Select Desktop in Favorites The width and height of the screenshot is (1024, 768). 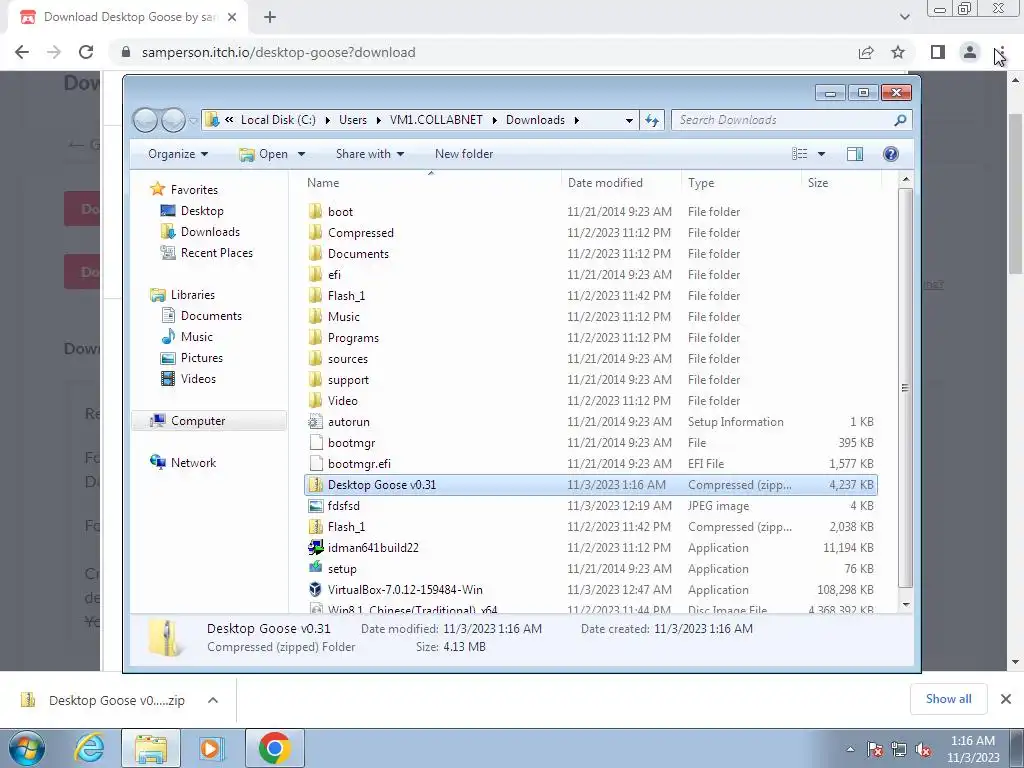tap(201, 211)
